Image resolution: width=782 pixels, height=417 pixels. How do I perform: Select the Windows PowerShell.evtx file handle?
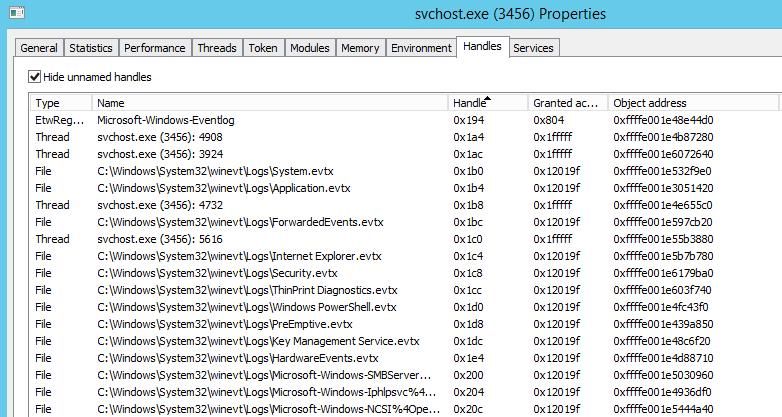click(x=405, y=307)
